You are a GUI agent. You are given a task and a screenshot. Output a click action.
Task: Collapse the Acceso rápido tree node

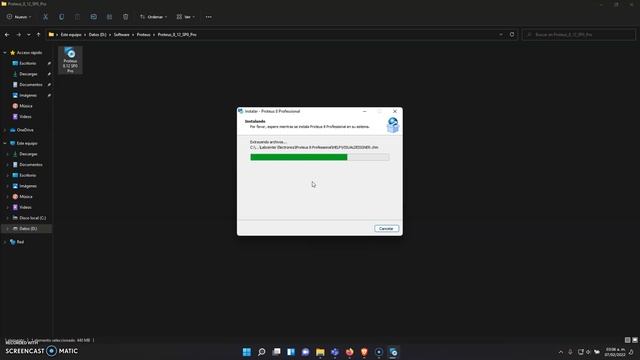(x=5, y=53)
